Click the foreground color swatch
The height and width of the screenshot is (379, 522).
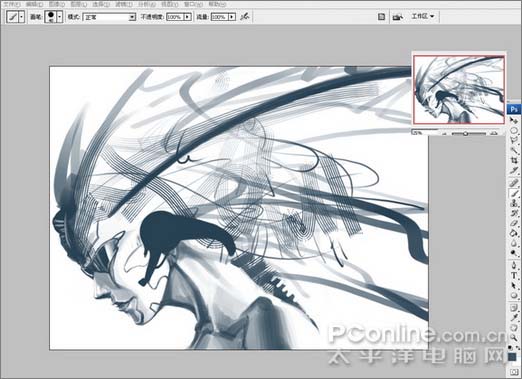[x=512, y=357]
